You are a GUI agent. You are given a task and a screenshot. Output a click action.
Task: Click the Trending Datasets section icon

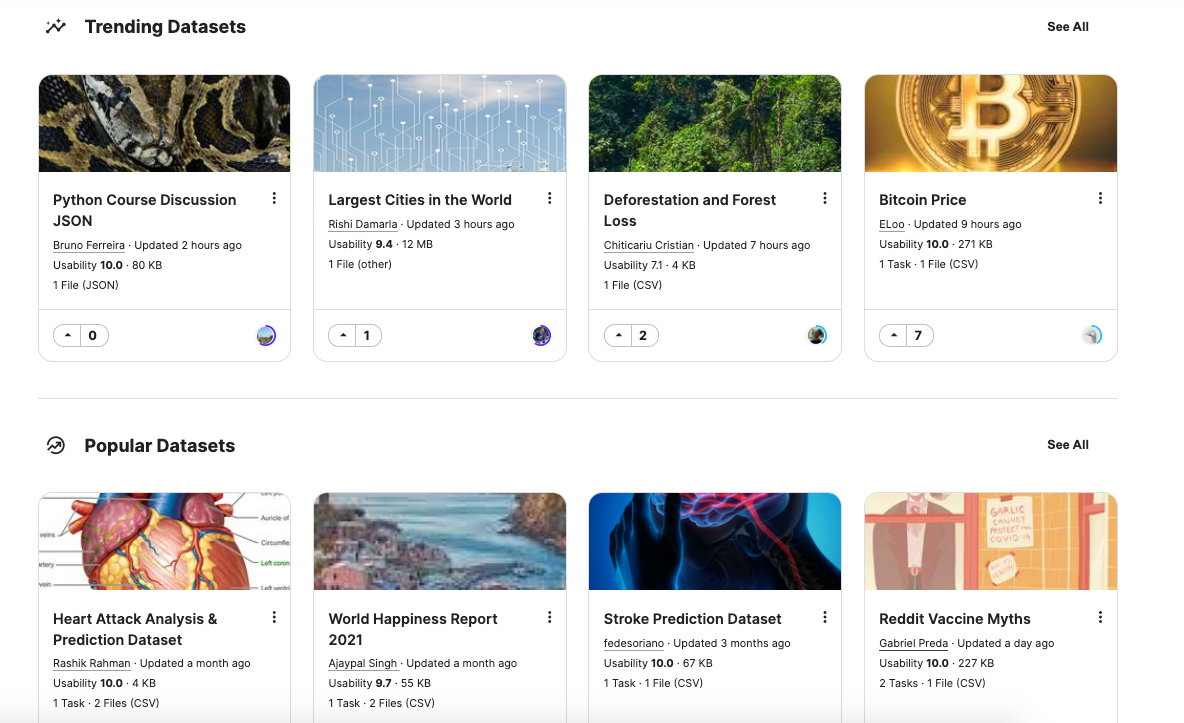coord(56,27)
